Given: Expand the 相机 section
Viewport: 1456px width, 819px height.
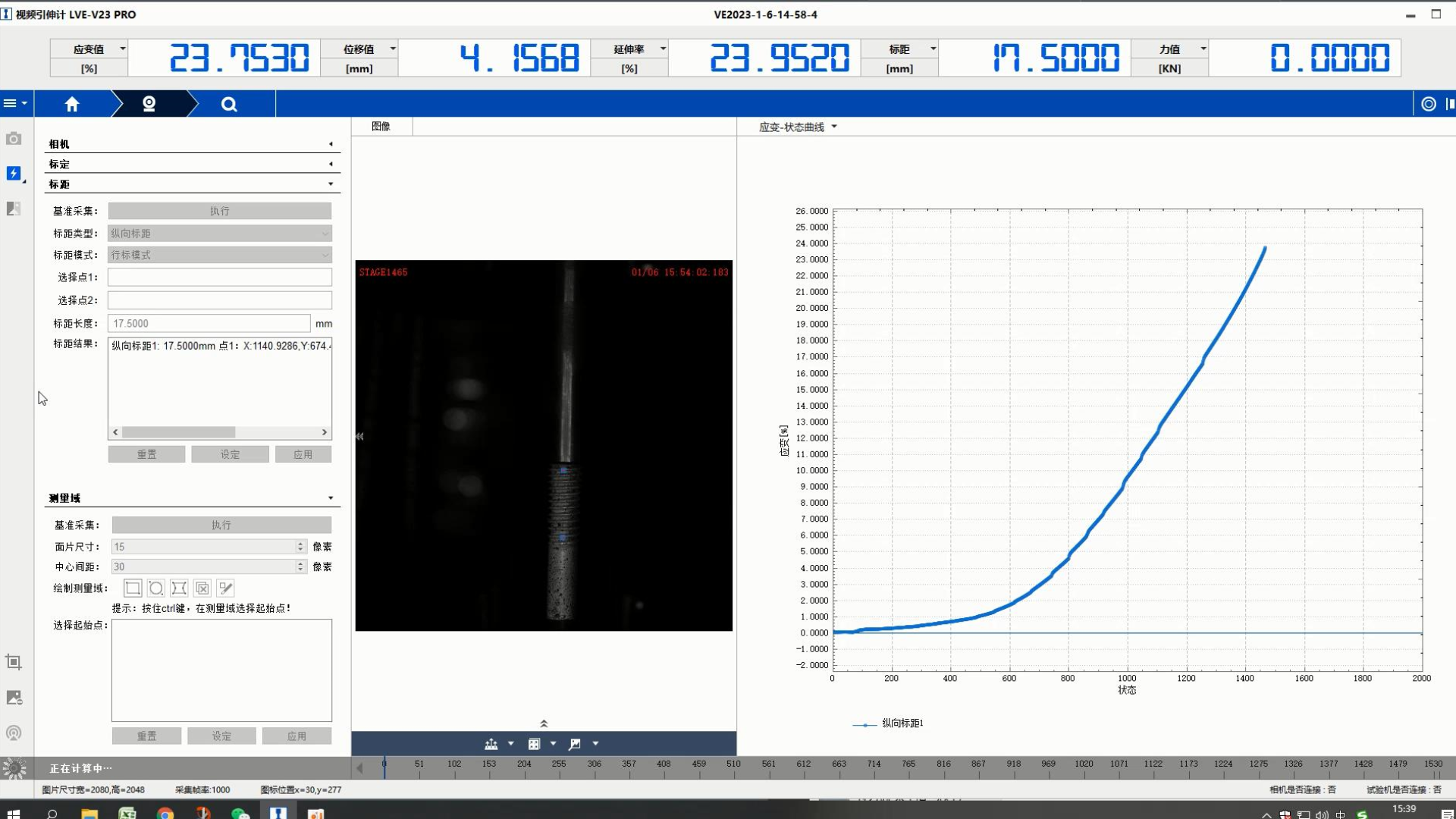Looking at the screenshot, I should 193,144.
